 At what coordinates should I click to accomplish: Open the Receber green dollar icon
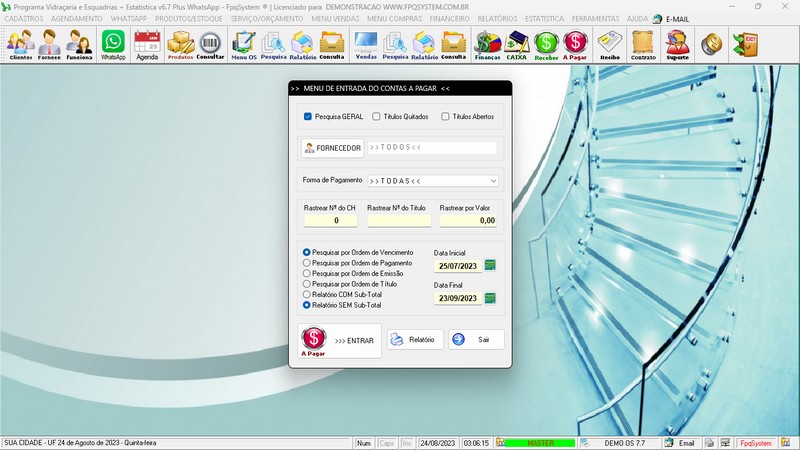[x=546, y=45]
